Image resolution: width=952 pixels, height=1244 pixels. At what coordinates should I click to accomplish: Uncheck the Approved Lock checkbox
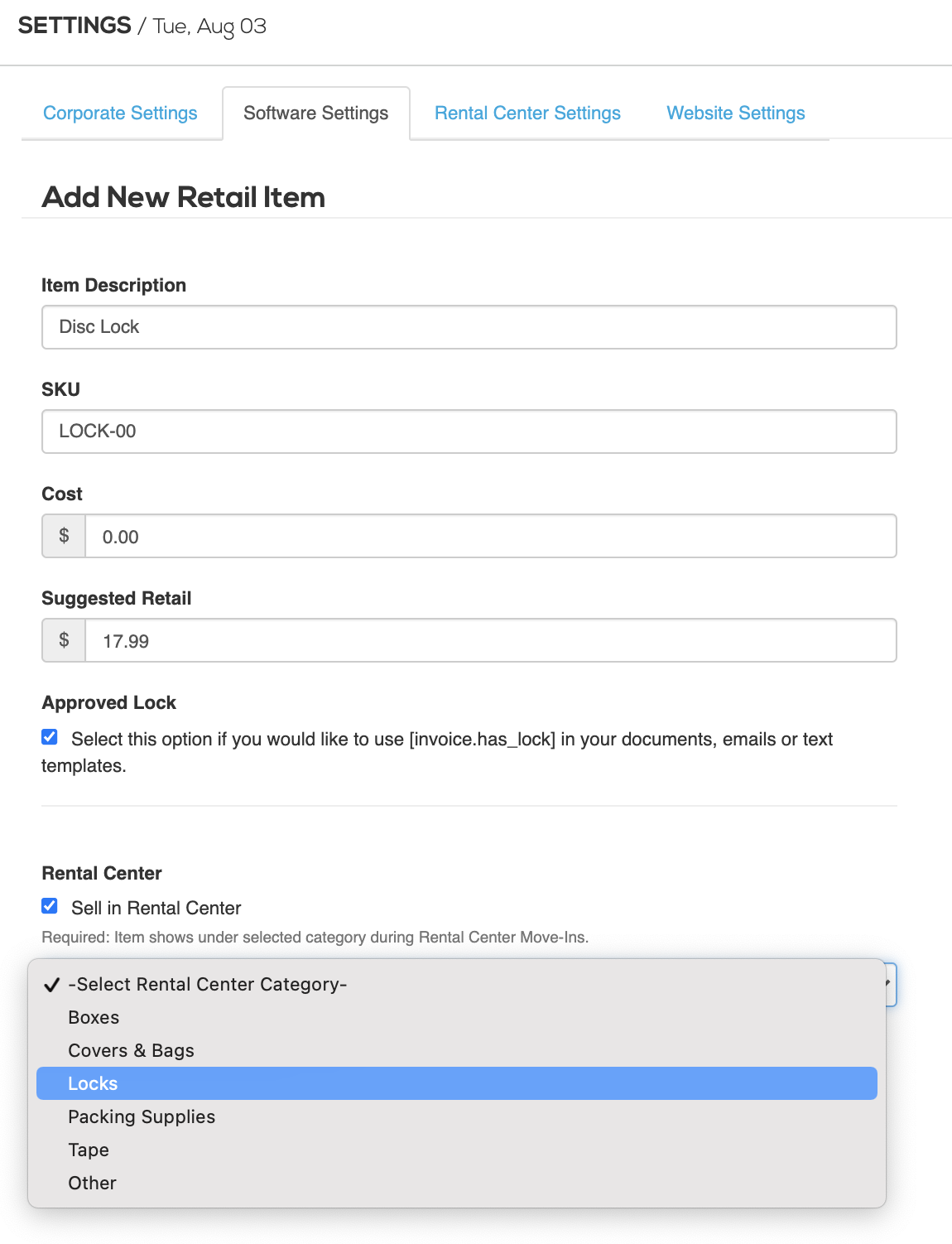50,737
